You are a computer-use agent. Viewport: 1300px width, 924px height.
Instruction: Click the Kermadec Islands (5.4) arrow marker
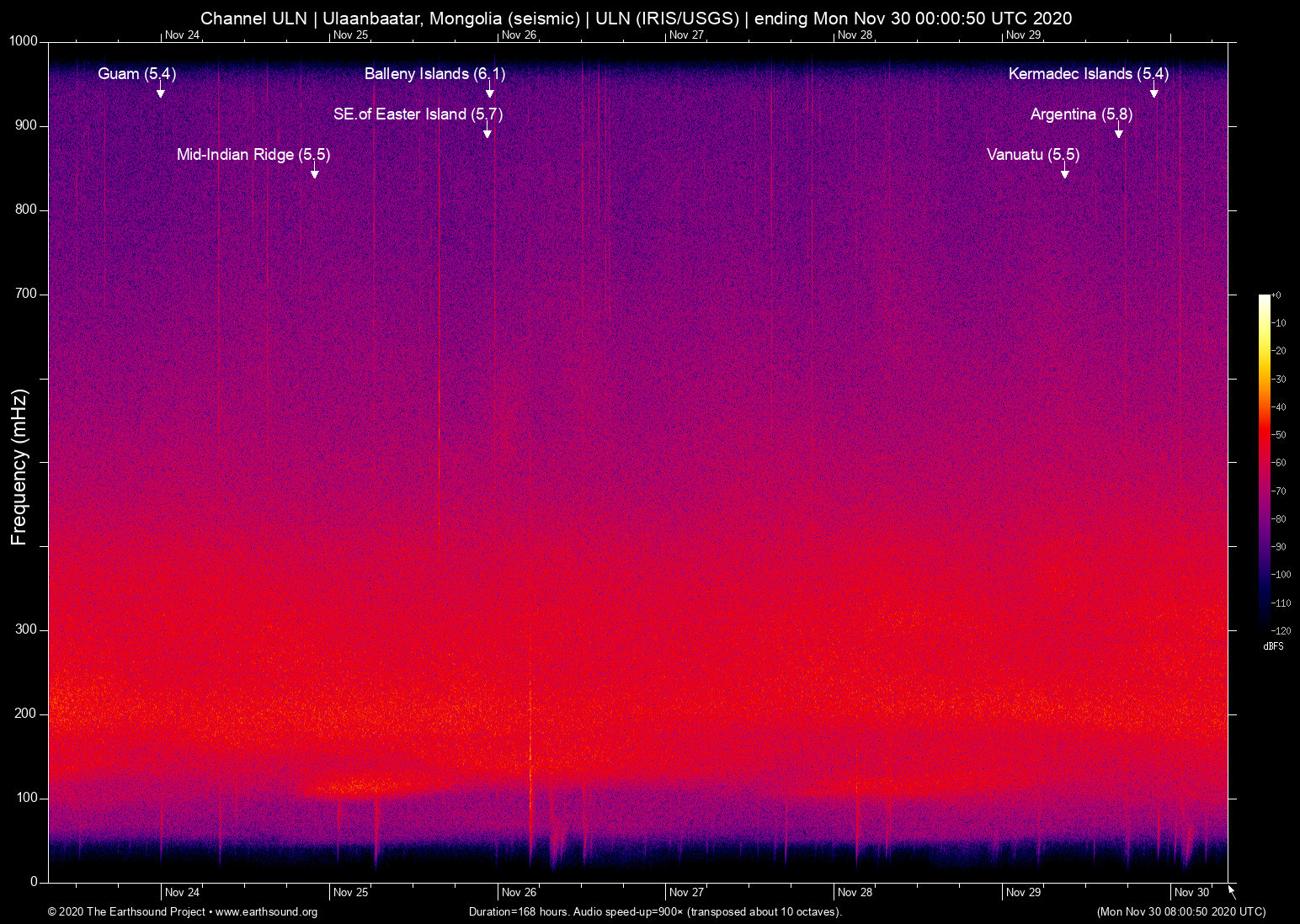[1153, 92]
